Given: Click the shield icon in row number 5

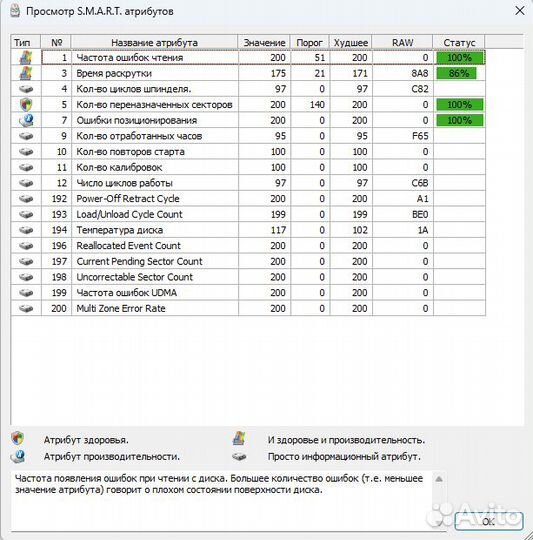Looking at the screenshot, I should pos(26,104).
